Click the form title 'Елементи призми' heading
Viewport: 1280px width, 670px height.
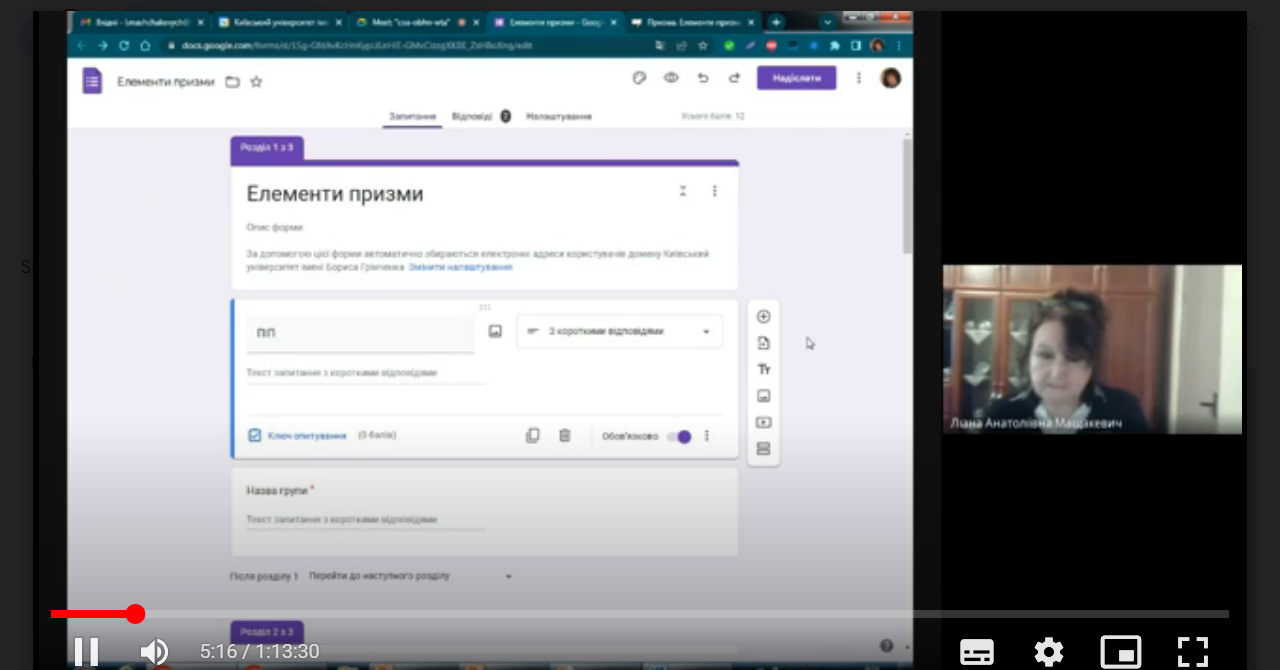tap(335, 194)
